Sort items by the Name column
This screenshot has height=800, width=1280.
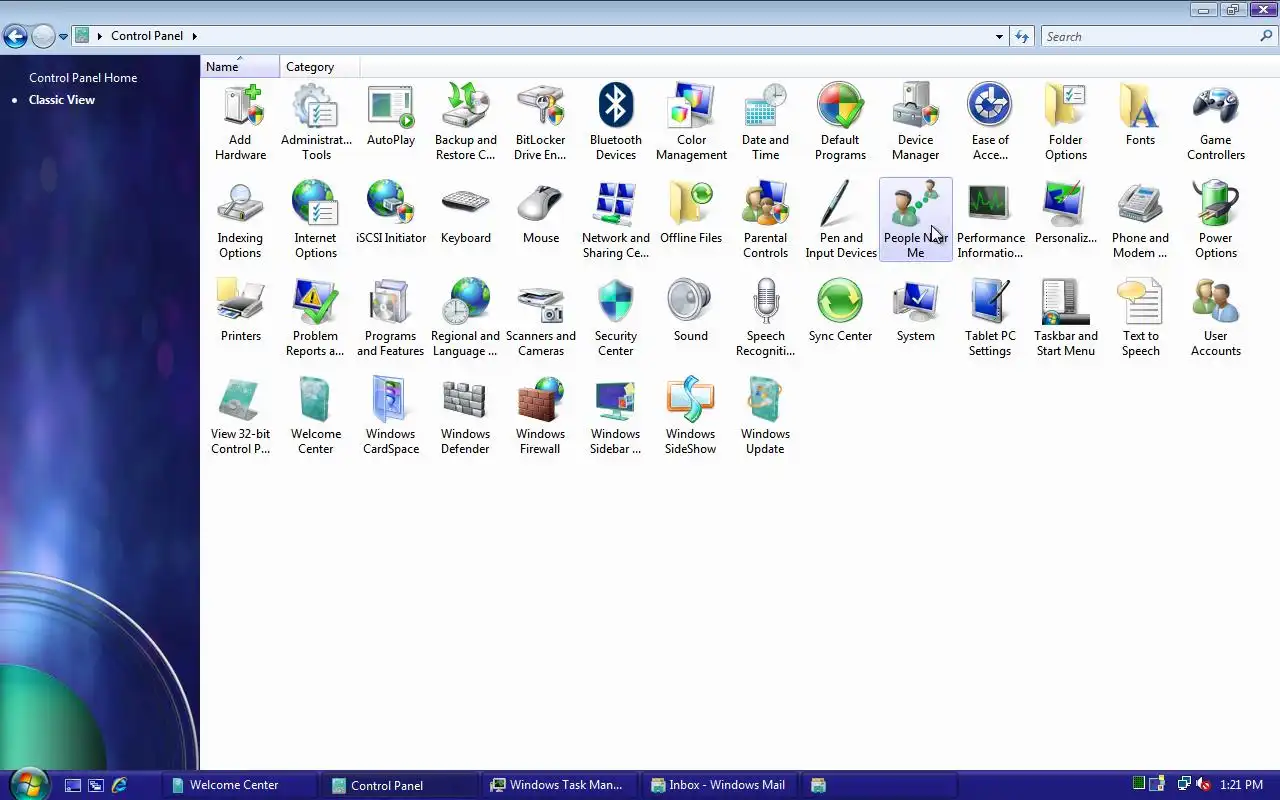pos(240,66)
